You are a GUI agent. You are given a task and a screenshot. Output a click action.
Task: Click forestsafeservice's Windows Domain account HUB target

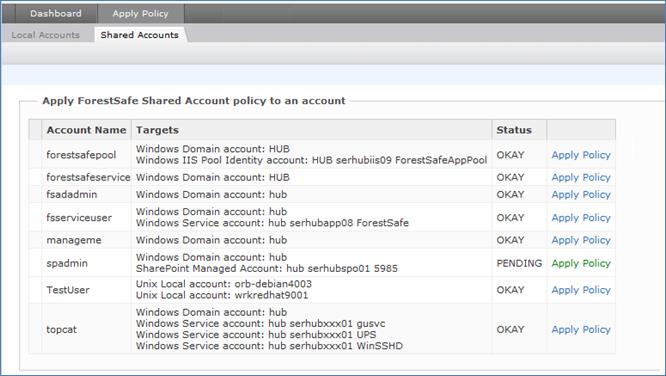(213, 178)
